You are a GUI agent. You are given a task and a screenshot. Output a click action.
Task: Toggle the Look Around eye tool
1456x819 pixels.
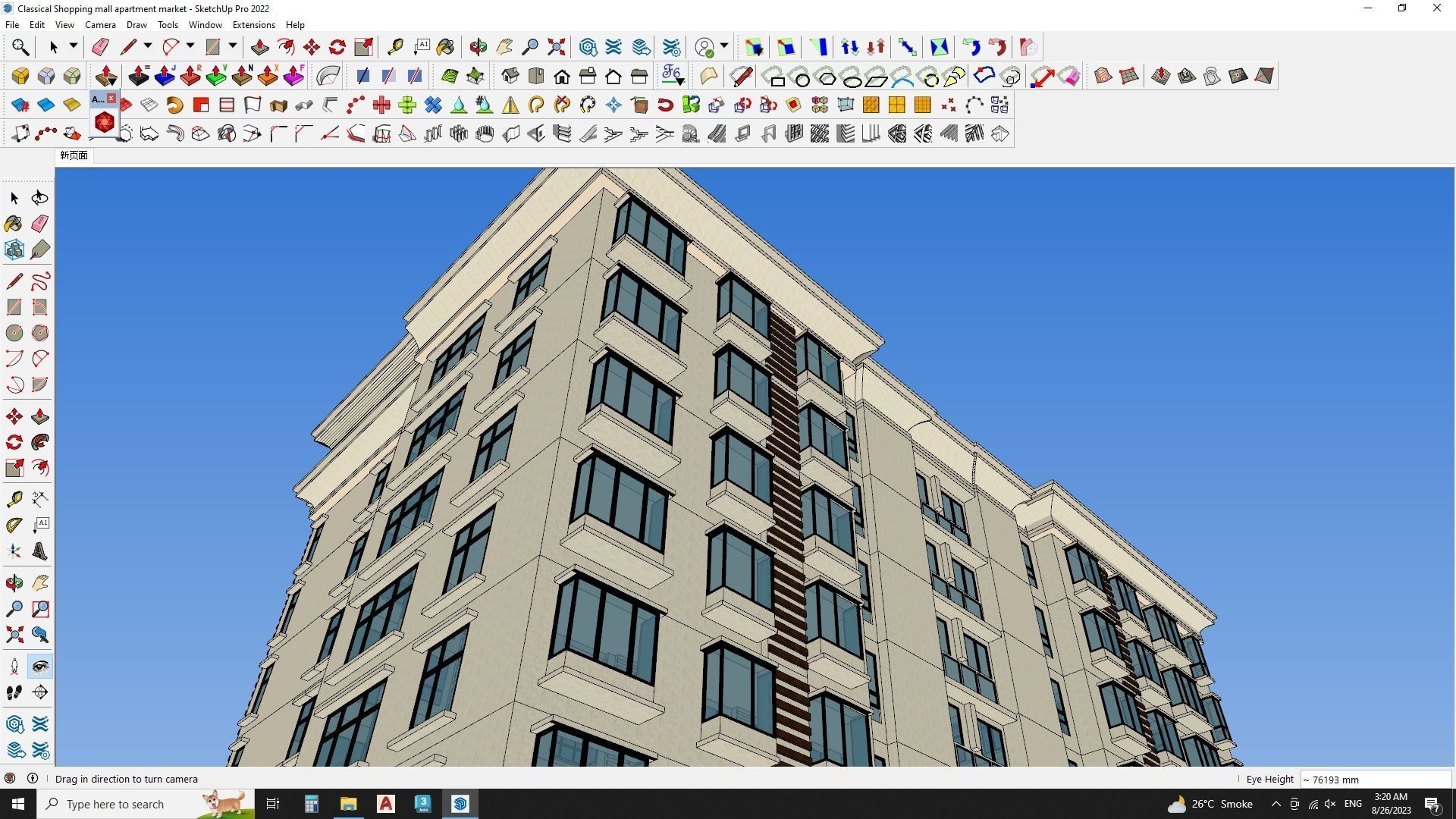pos(40,667)
